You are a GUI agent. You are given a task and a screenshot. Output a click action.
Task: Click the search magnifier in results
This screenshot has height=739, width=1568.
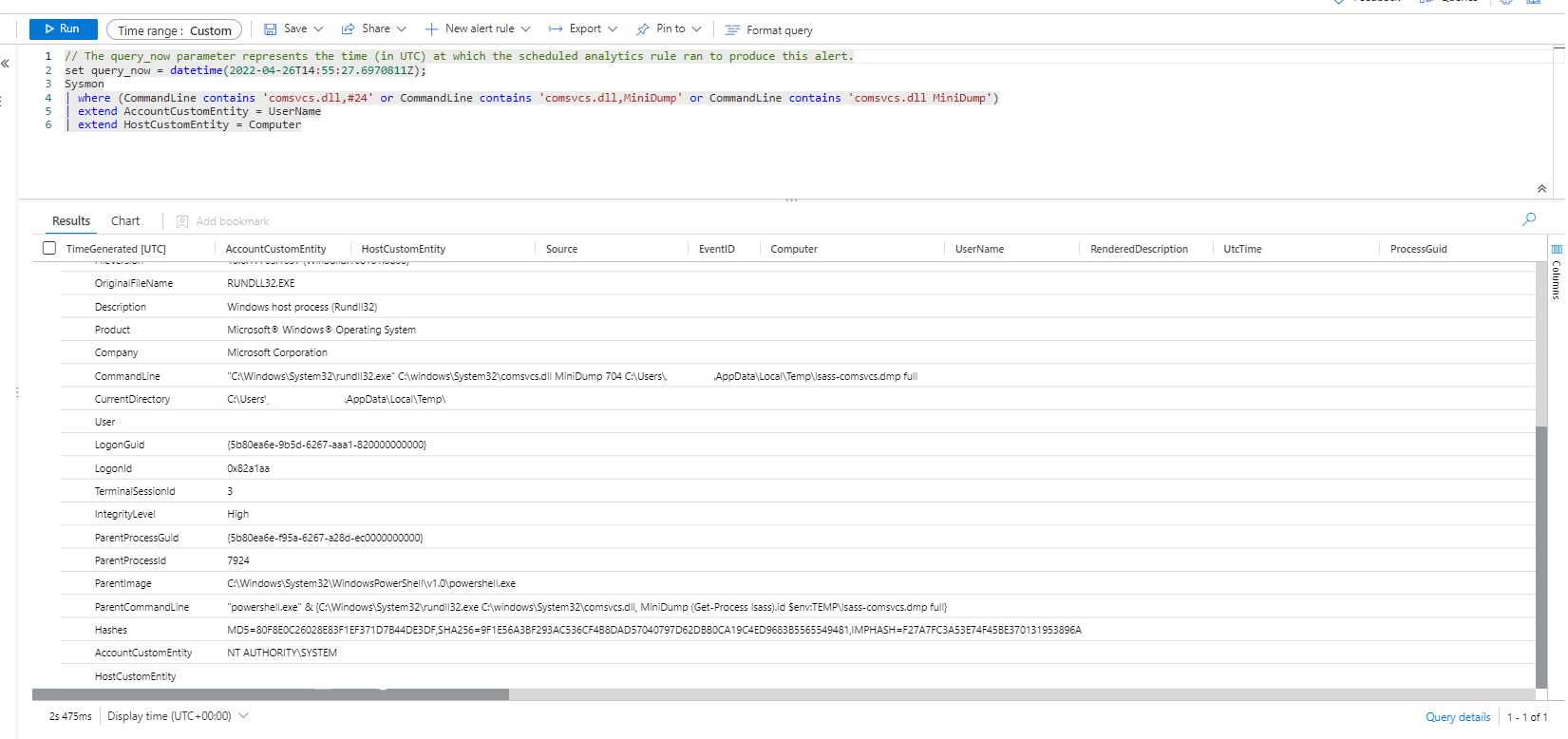[1529, 219]
